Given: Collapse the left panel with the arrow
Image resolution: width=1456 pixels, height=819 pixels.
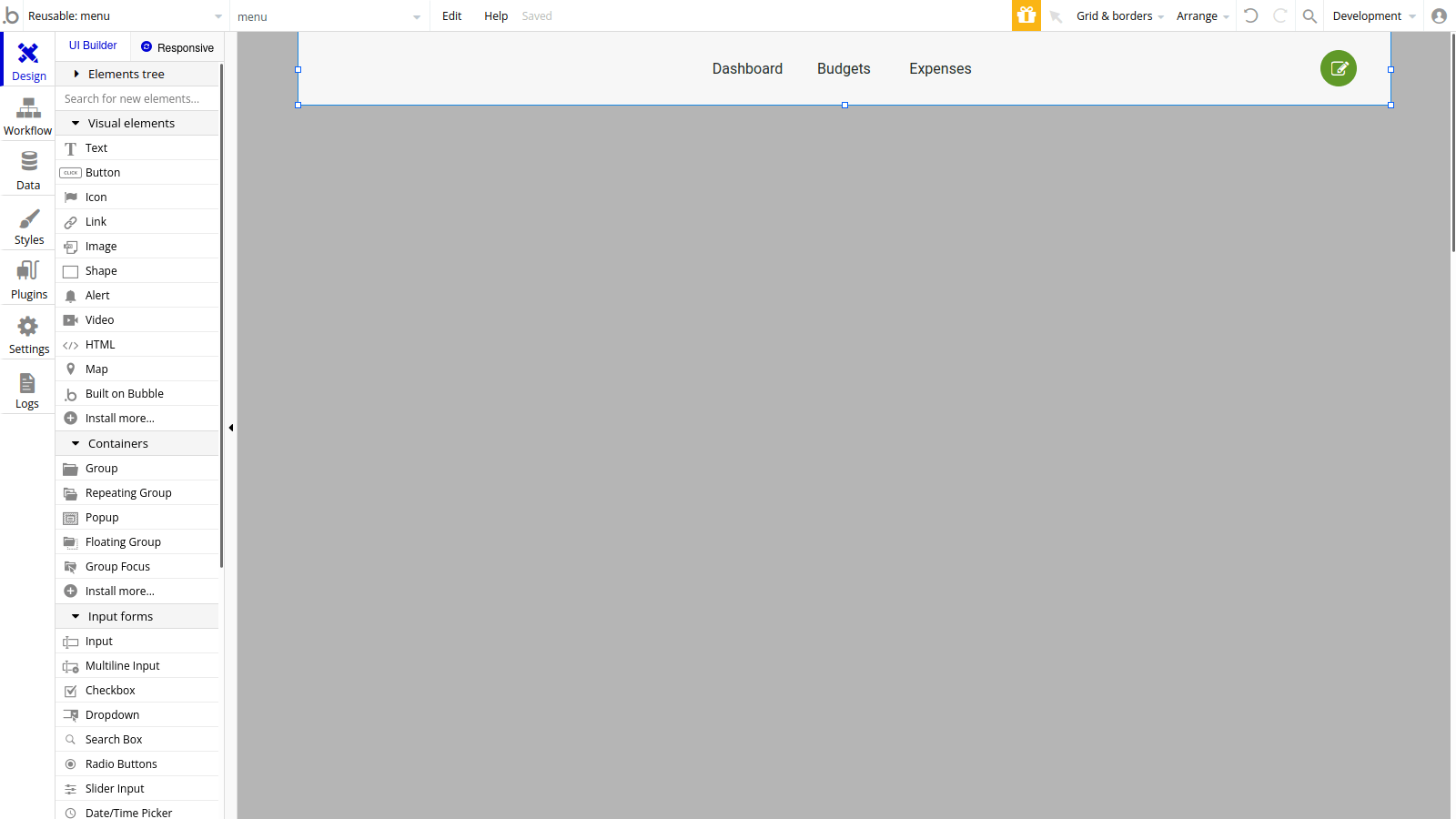Looking at the screenshot, I should pos(231,427).
